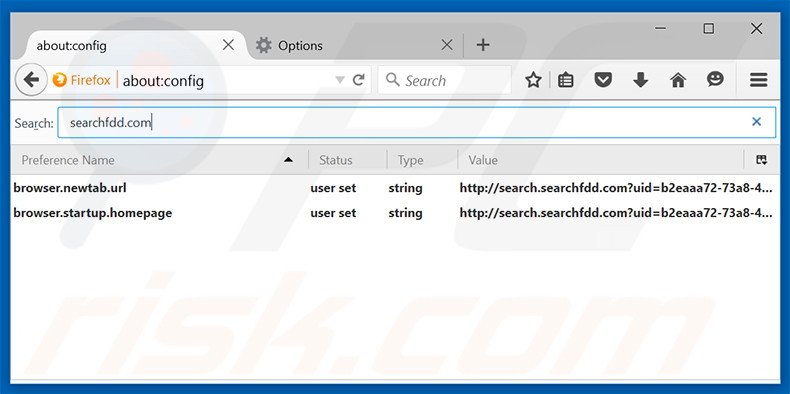This screenshot has width=790, height=394.
Task: Clear the searchfdd.com search text
Action: click(x=756, y=121)
